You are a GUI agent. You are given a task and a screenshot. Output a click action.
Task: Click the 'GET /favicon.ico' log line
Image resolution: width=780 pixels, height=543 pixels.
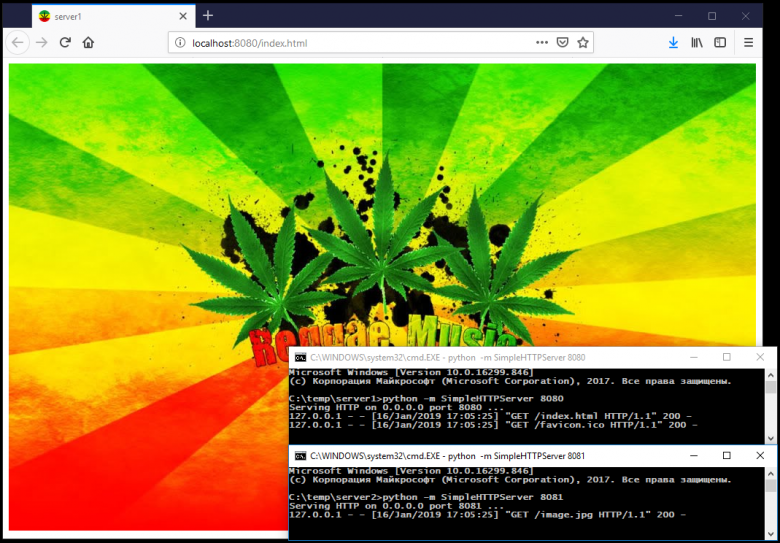click(x=493, y=425)
